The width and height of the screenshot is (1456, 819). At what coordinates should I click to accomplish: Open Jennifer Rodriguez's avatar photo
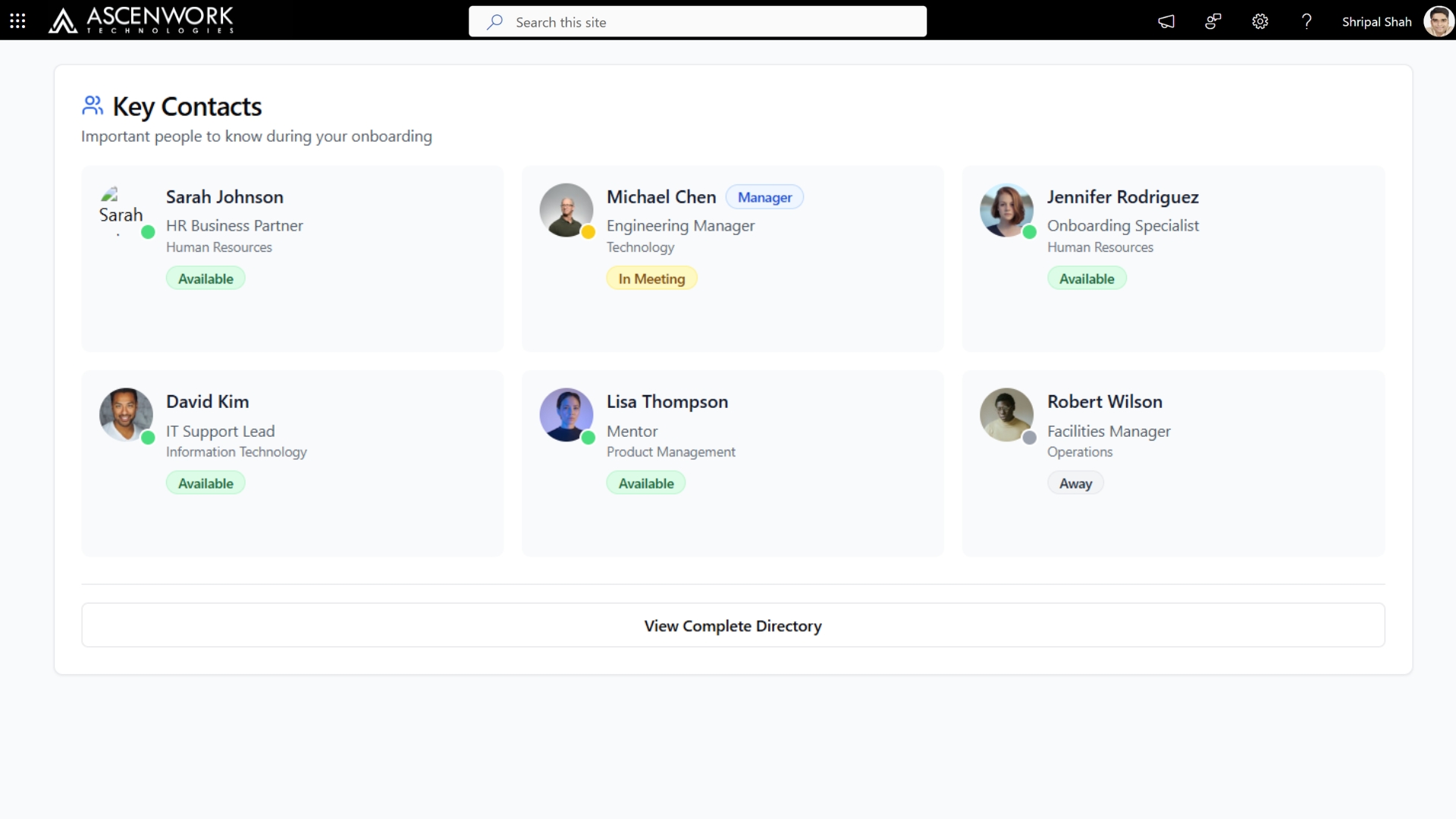pos(1006,210)
